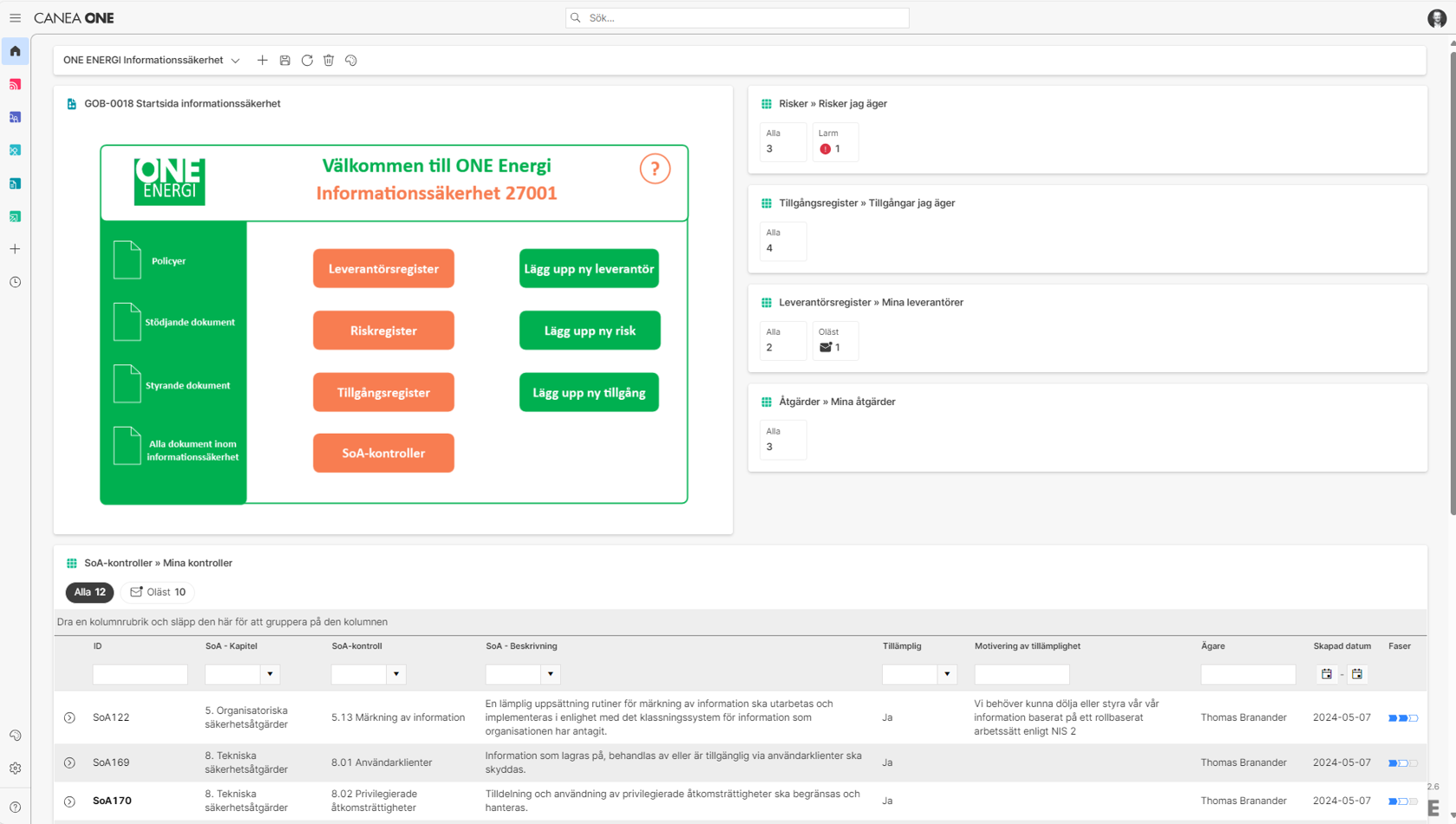The image size is (1456, 824).
Task: Focus the Sök search field
Action: point(737,18)
